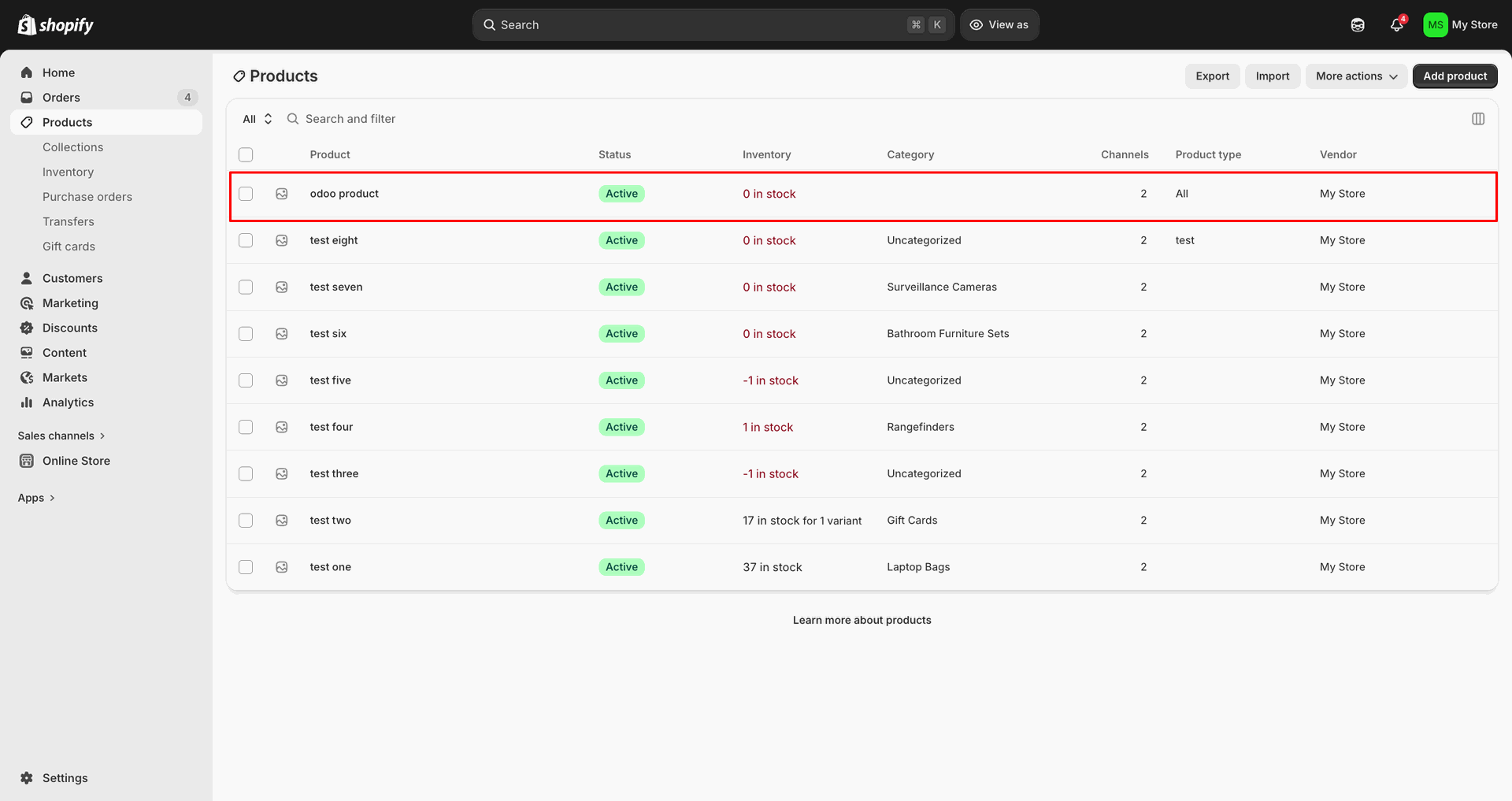Click the Shopify logo

coord(55,25)
